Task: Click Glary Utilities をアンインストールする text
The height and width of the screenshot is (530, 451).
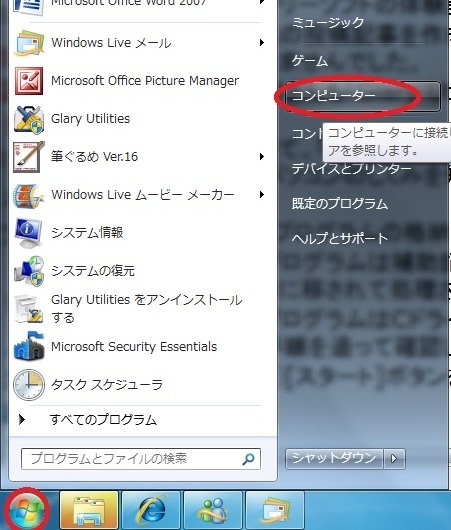Action: tap(147, 308)
